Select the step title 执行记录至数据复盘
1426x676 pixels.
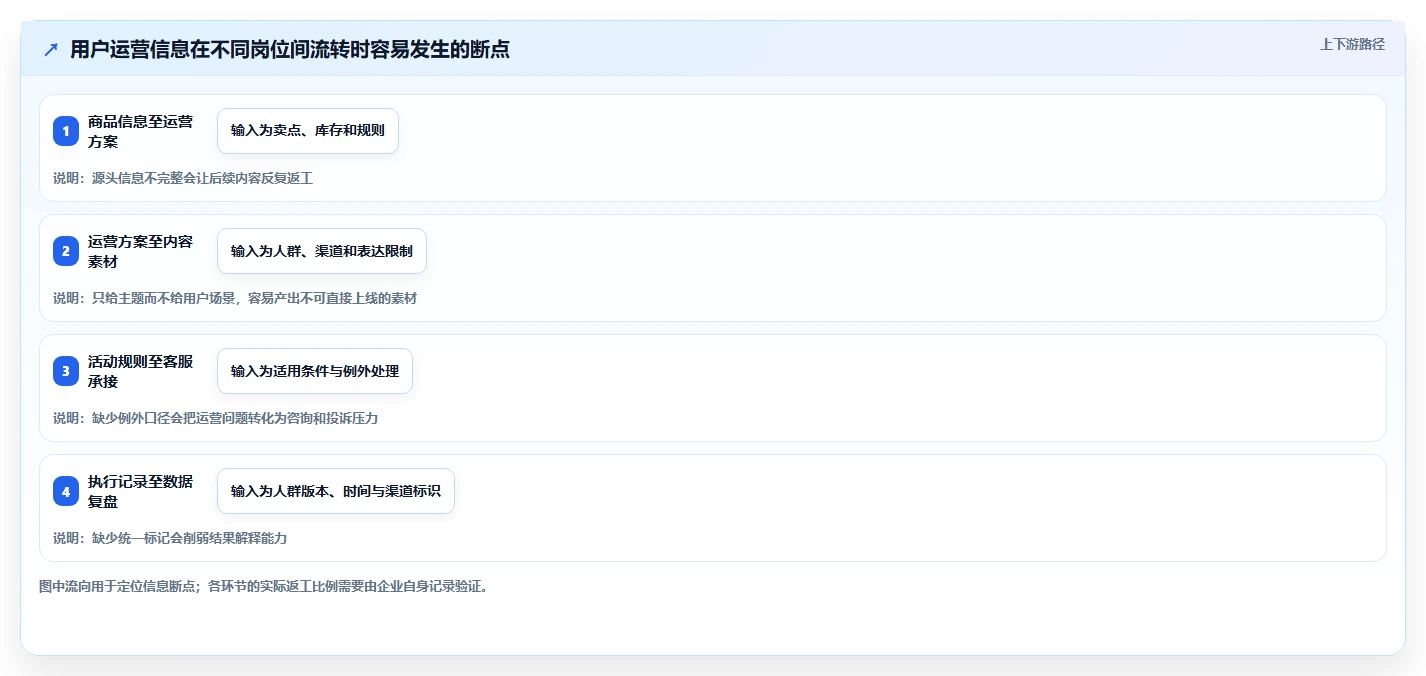[140, 491]
